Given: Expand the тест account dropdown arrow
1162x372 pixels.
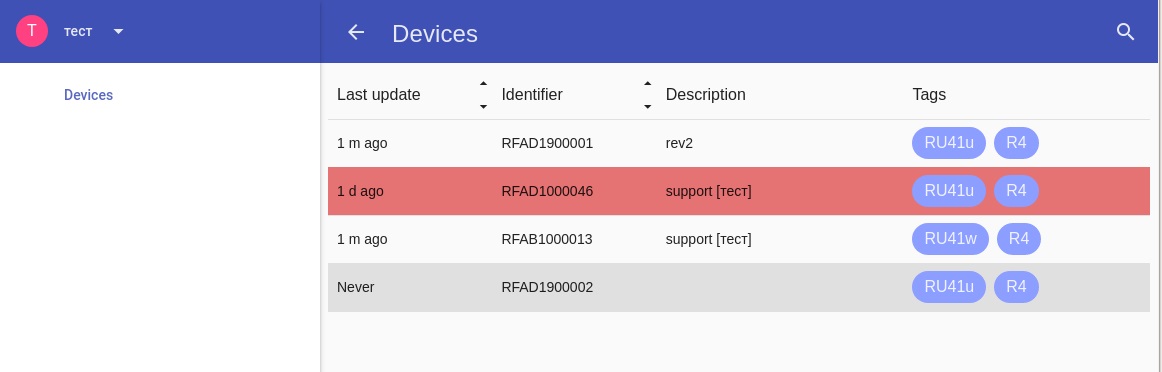Looking at the screenshot, I should (x=119, y=31).
